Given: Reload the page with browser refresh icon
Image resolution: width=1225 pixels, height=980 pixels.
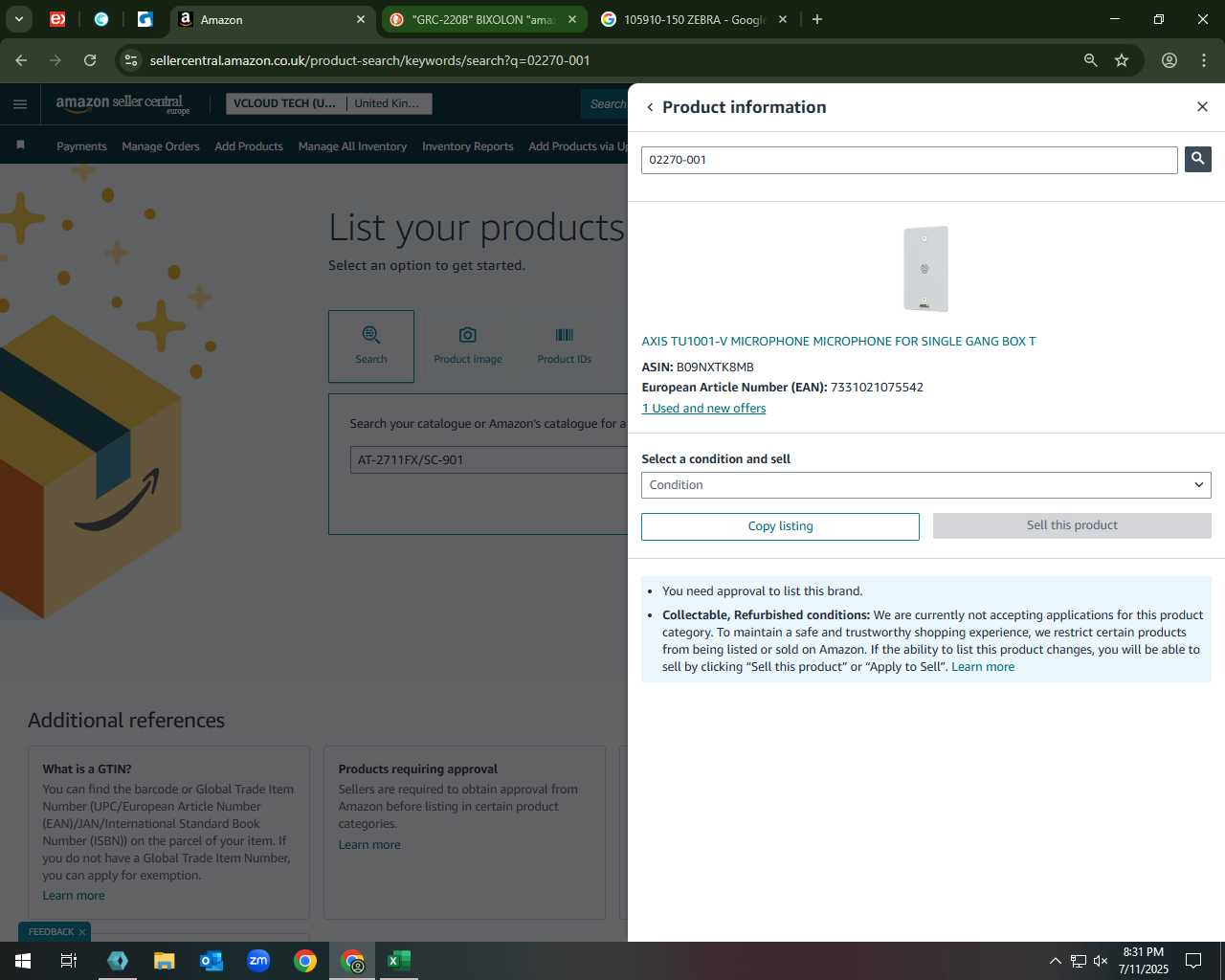Looking at the screenshot, I should (90, 60).
